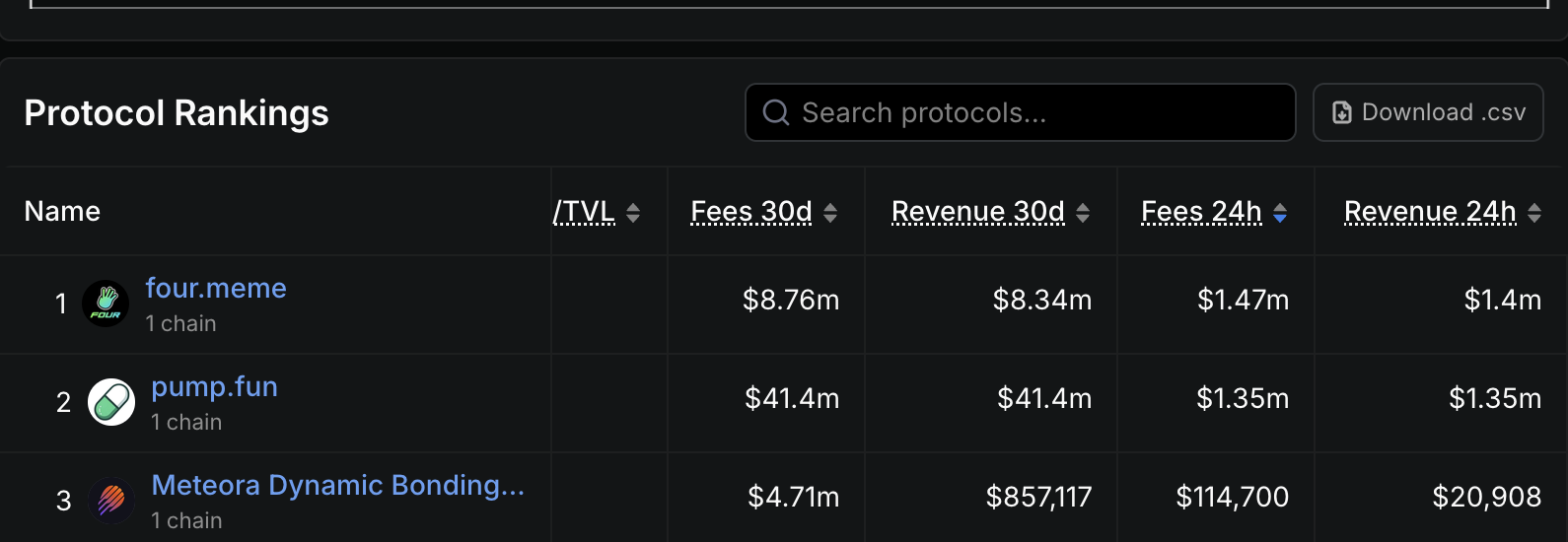Sort table by Fees 30d header
Screen dimensions: 1568x542
(751, 212)
